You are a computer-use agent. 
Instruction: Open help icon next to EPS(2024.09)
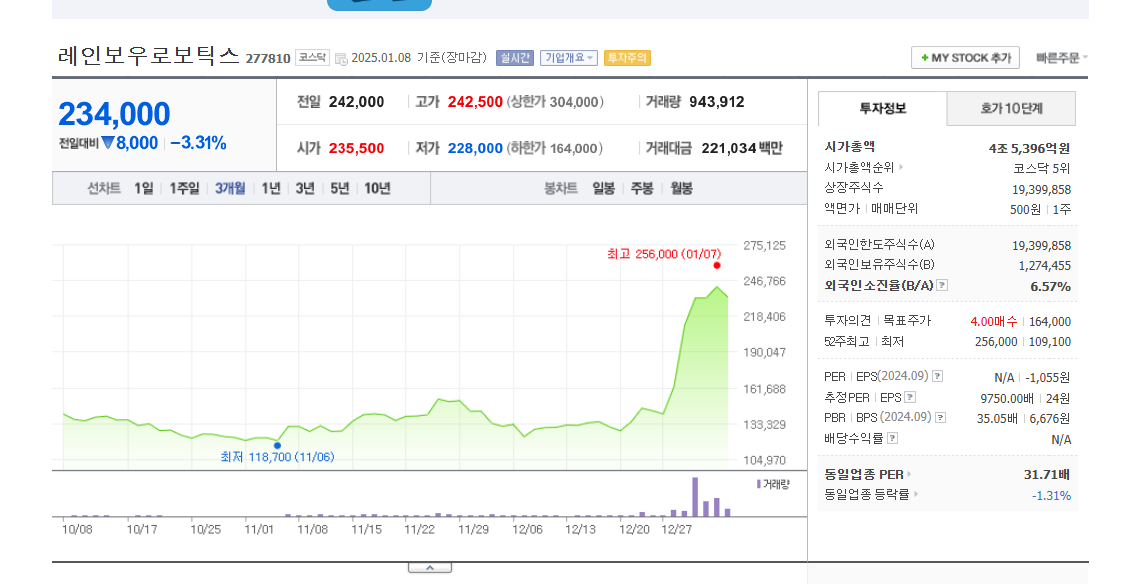pos(937,376)
